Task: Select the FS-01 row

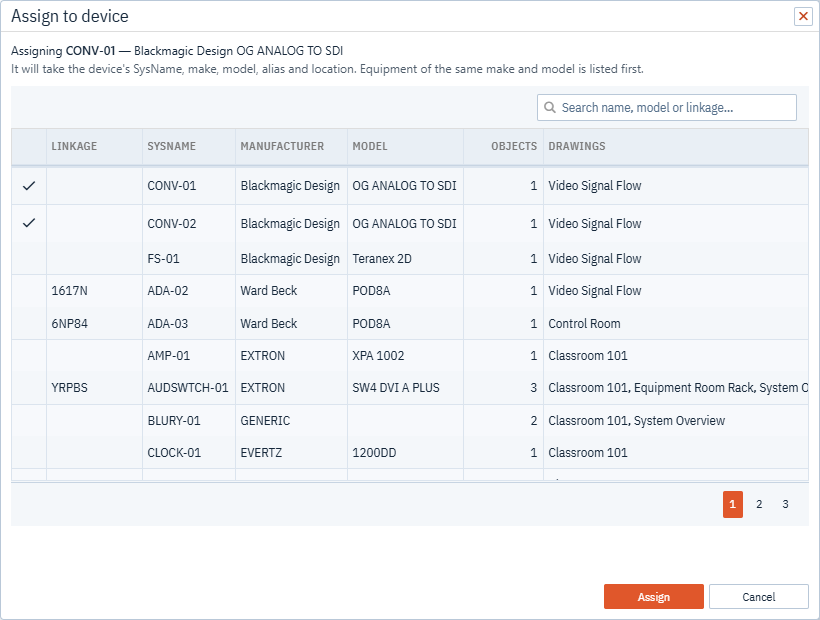Action: pyautogui.click(x=410, y=259)
